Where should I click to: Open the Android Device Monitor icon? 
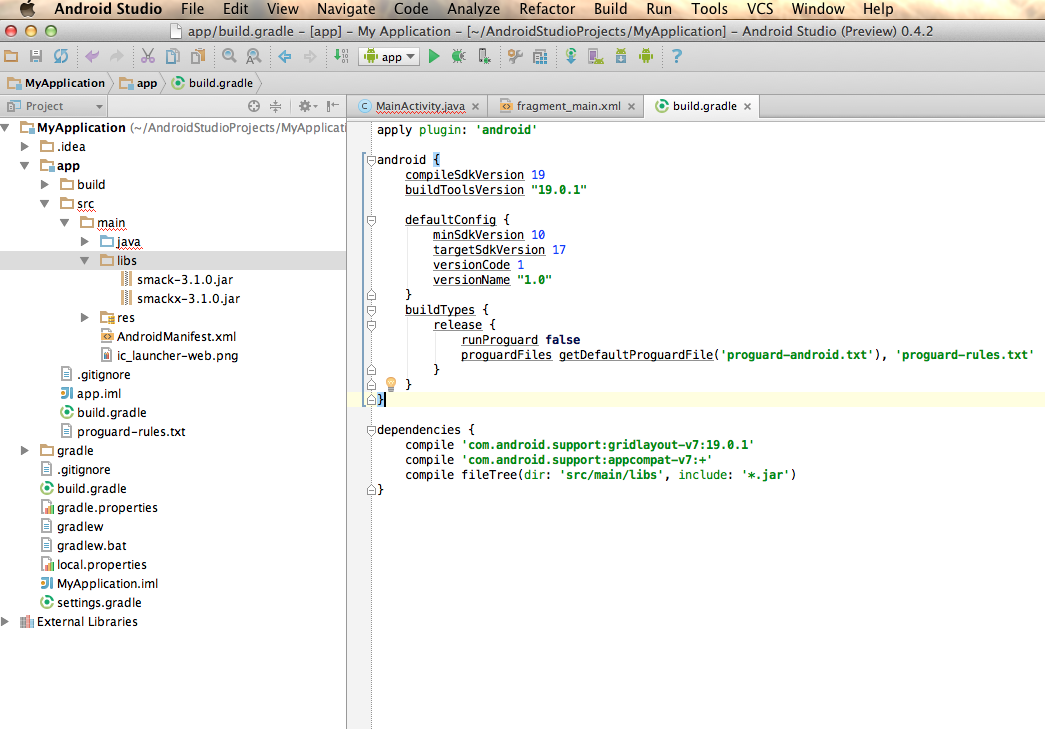[646, 57]
